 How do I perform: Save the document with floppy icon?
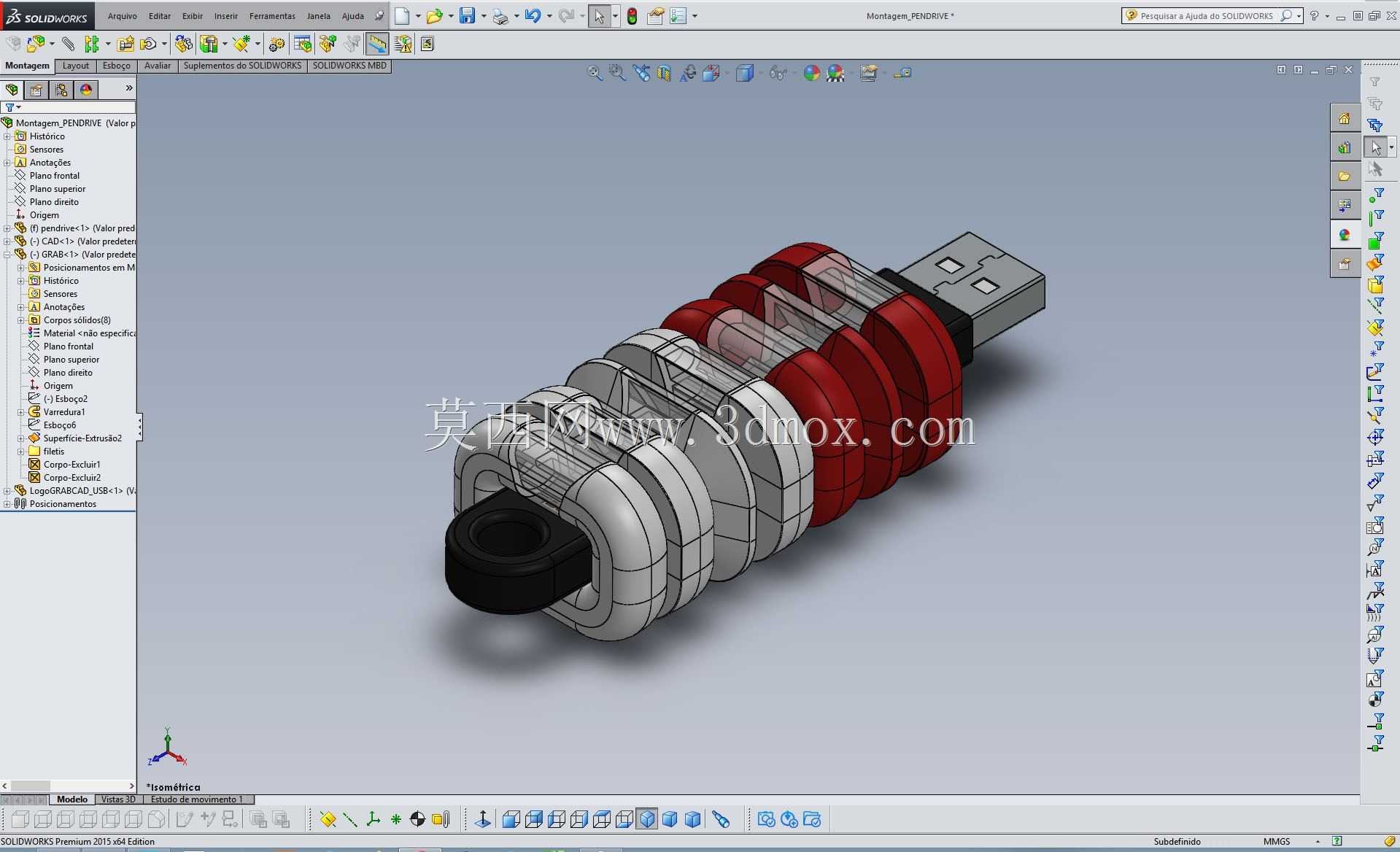point(468,16)
